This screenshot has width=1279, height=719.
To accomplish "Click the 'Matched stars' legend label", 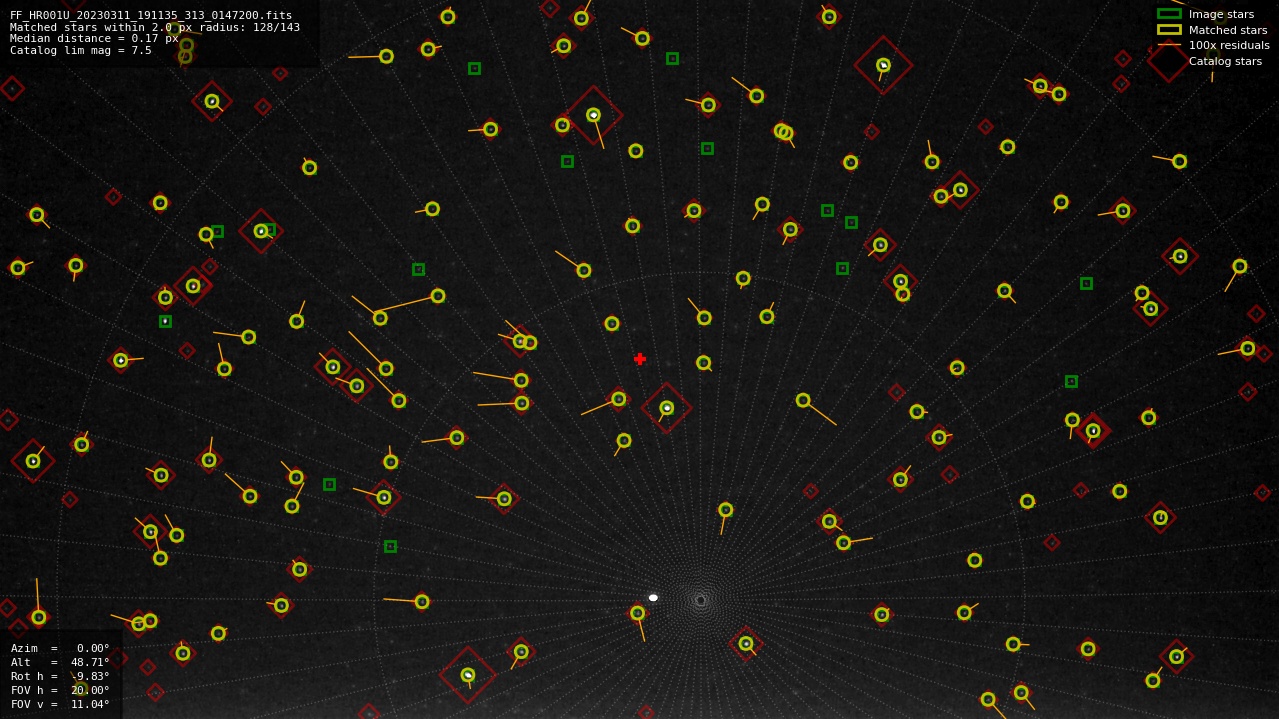I will 1228,30.
